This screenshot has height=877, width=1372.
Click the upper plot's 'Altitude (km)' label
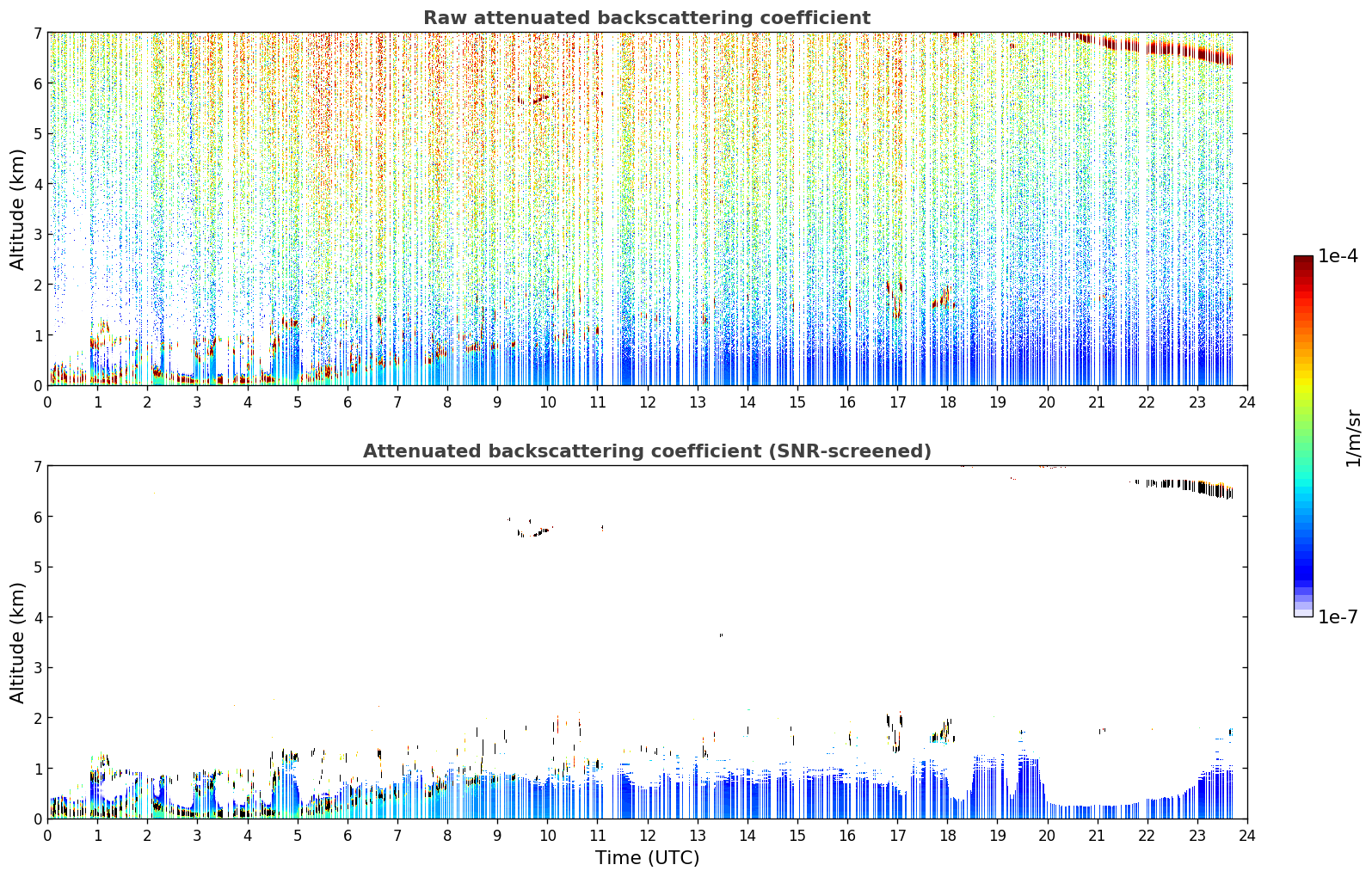click(x=18, y=209)
